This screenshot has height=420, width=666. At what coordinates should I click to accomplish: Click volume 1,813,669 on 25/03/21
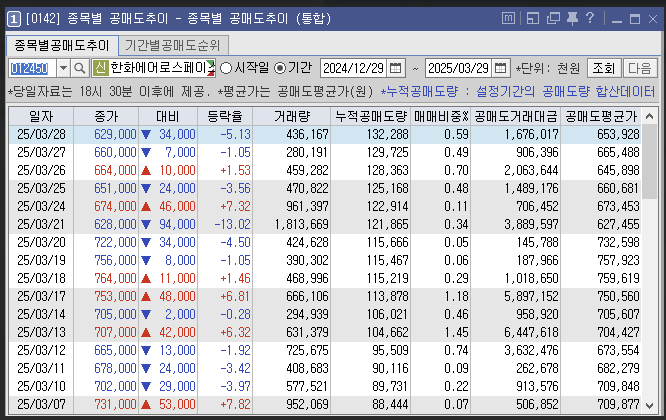pos(302,224)
